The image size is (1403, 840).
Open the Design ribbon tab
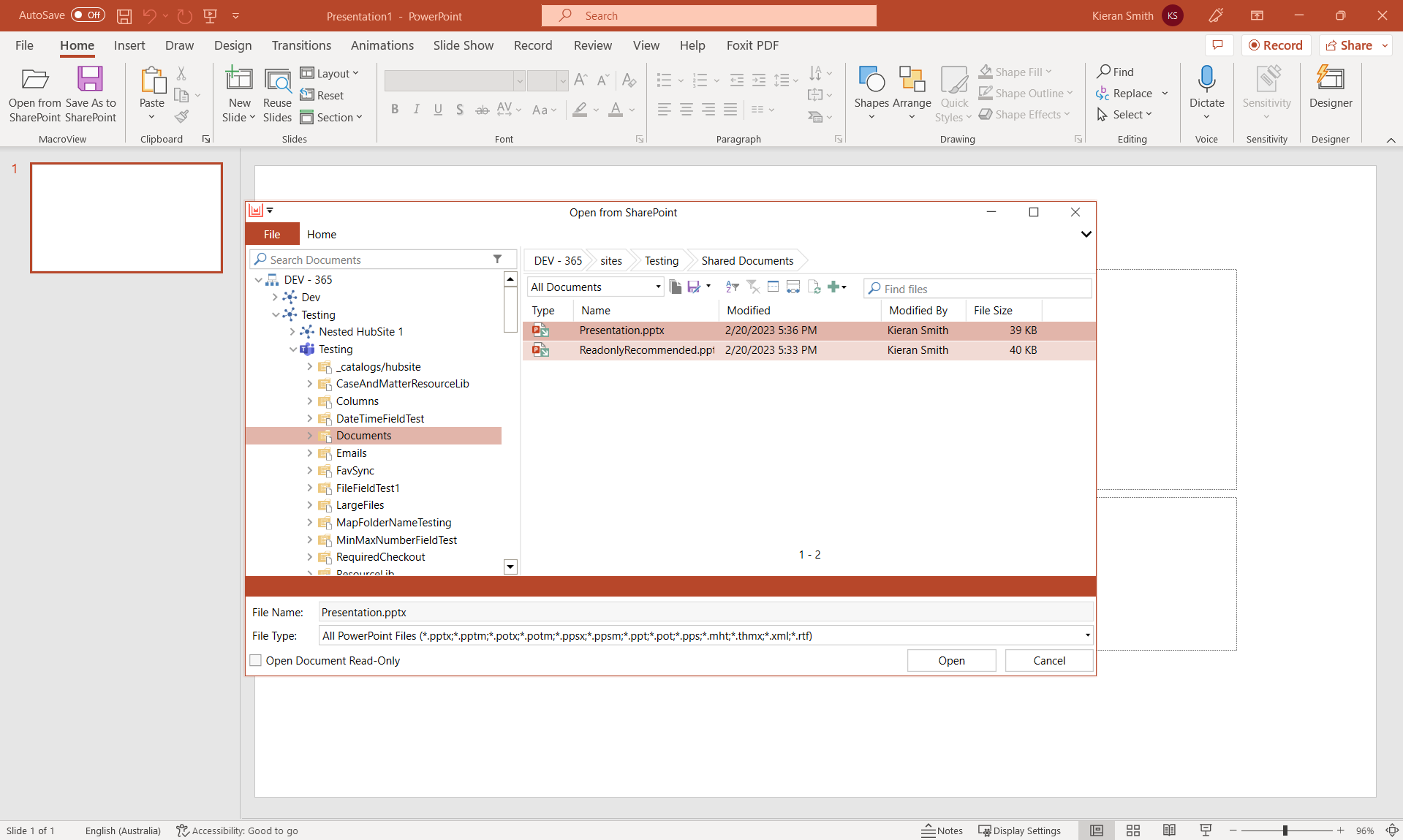pyautogui.click(x=232, y=45)
